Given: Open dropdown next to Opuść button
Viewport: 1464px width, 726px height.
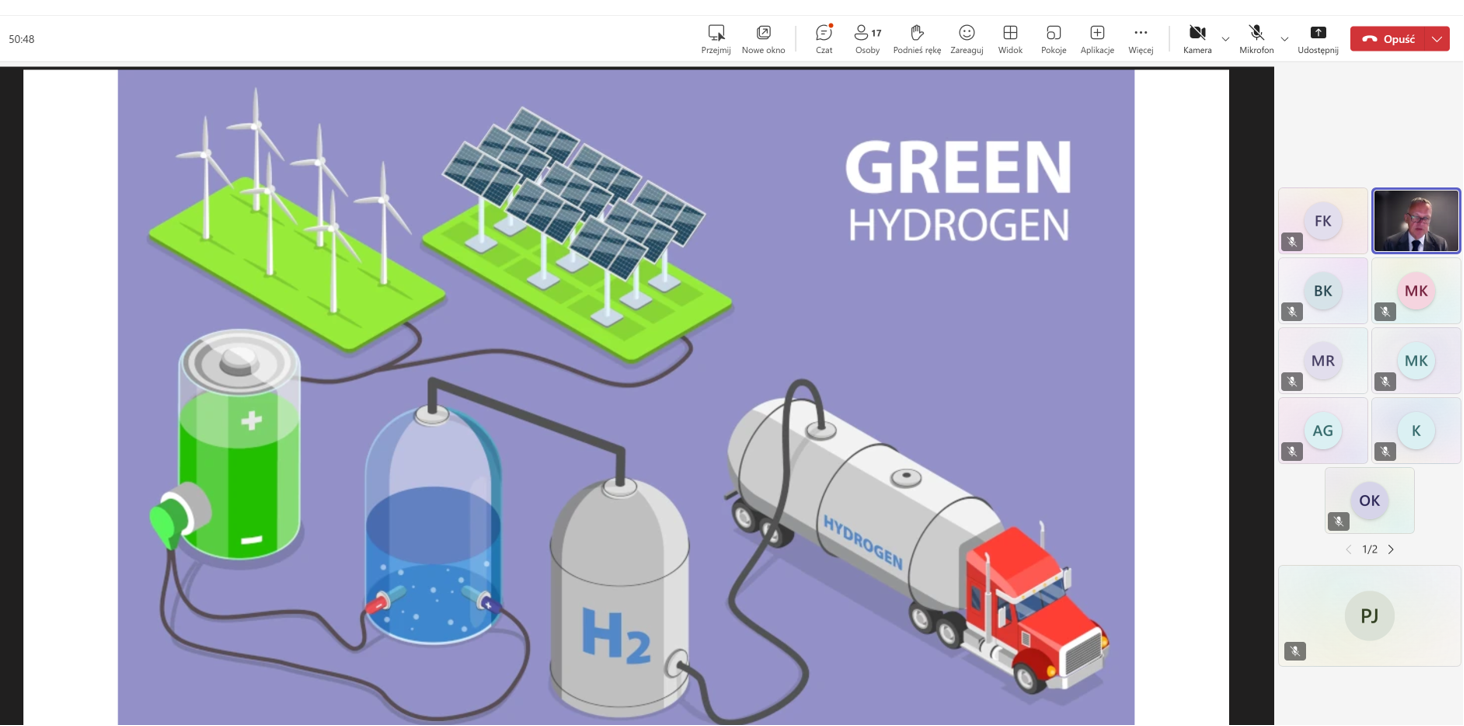Looking at the screenshot, I should (x=1437, y=39).
